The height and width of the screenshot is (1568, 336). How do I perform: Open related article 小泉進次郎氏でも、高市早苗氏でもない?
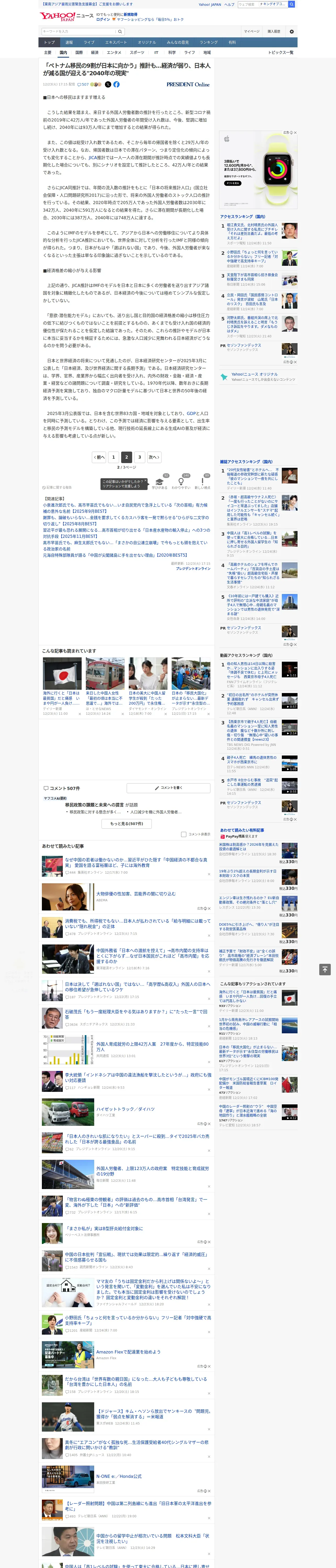[125, 508]
